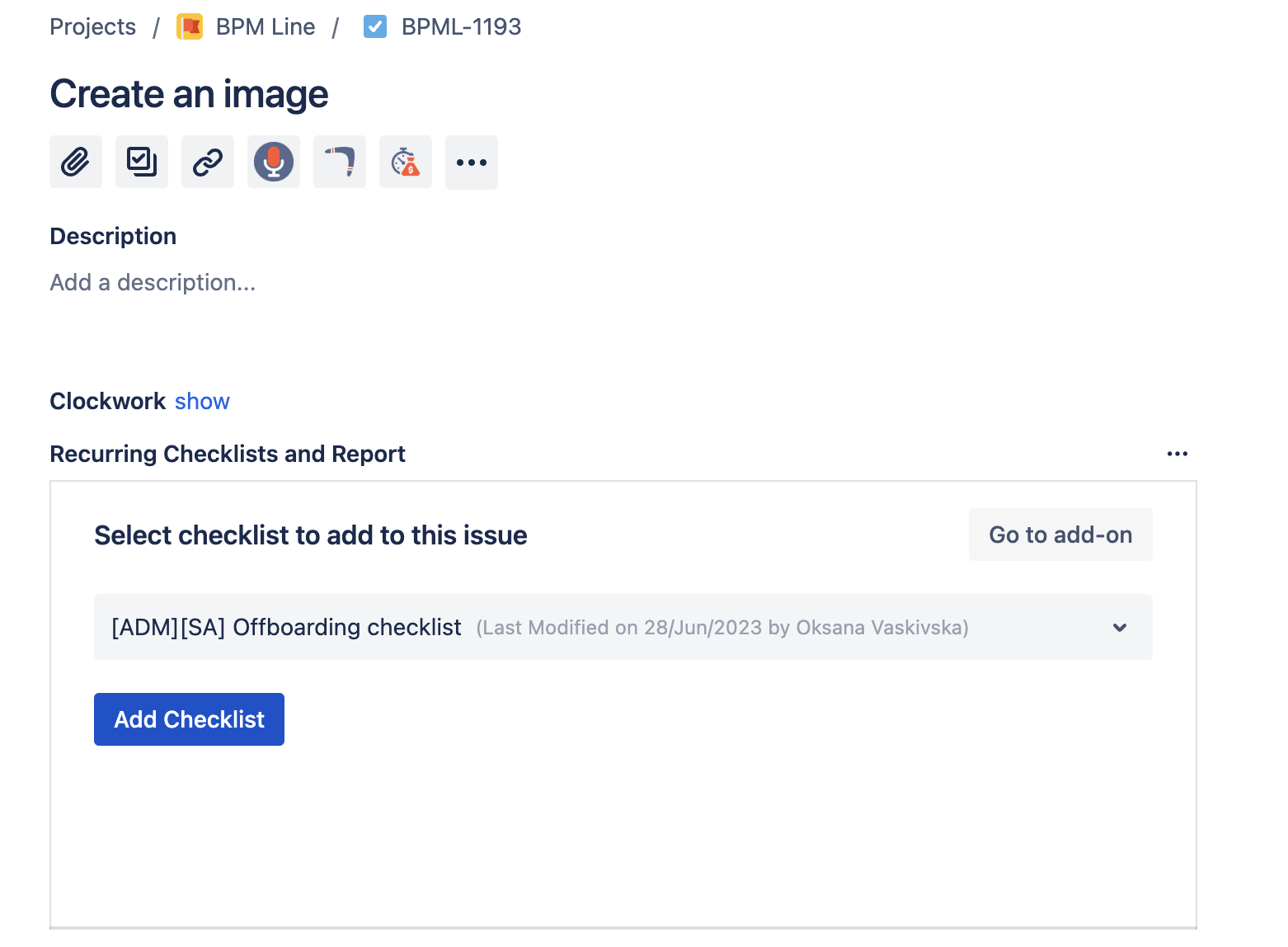Navigate to BPM Line breadcrumb item

point(265,27)
